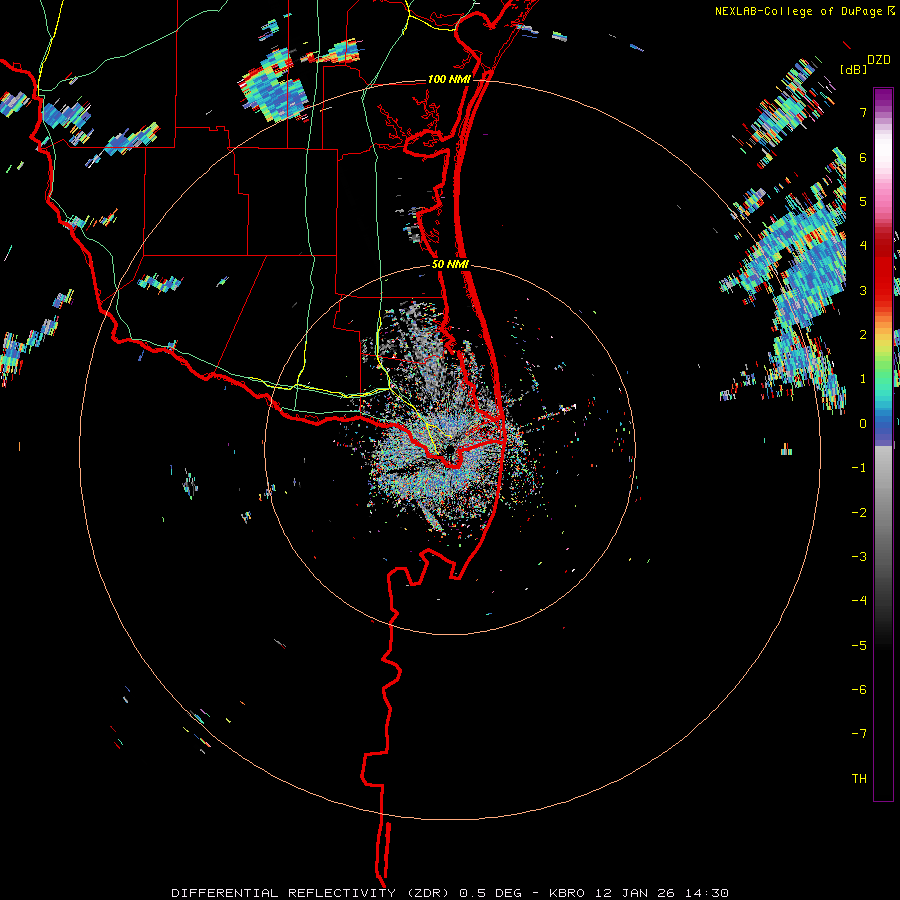Click the 'DZD' legend title
The height and width of the screenshot is (900, 900).
879,60
